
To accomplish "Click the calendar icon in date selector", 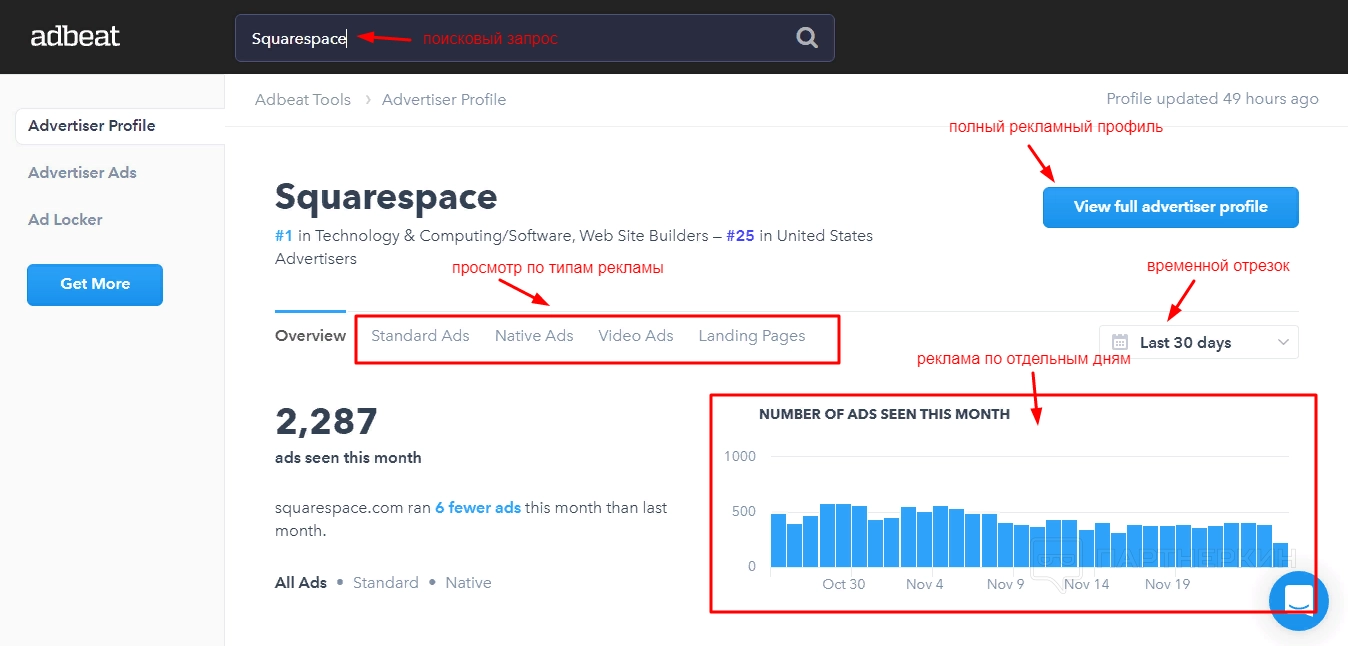I will click(1120, 342).
